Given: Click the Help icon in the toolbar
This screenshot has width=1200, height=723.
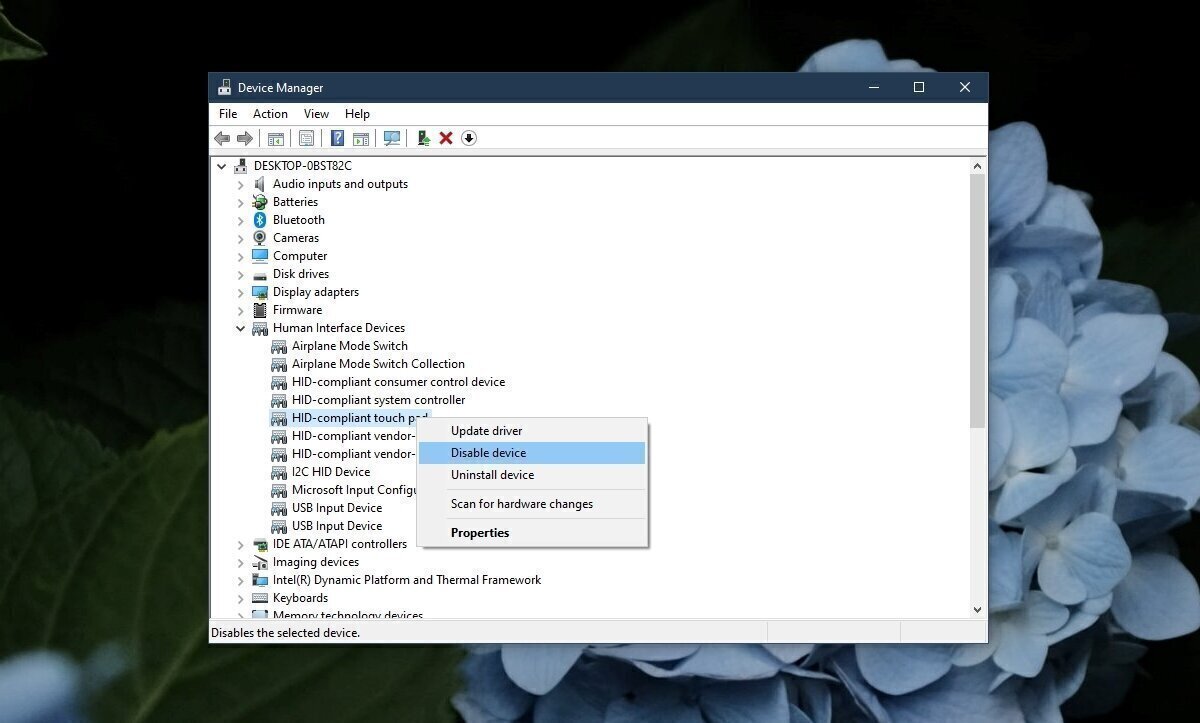Looking at the screenshot, I should (337, 138).
